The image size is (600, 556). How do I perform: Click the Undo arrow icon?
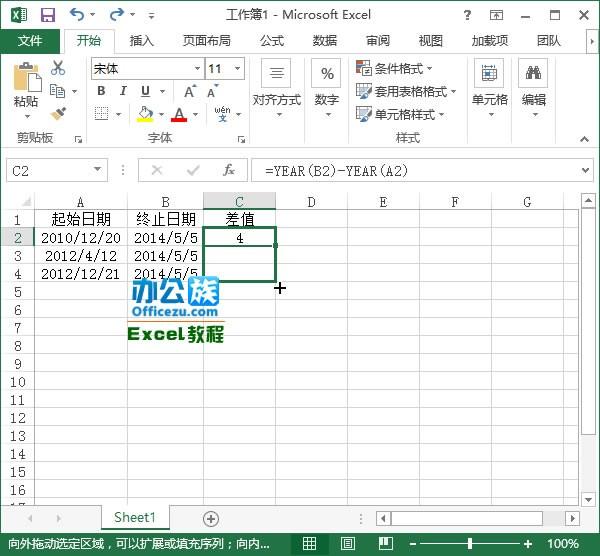(x=77, y=15)
